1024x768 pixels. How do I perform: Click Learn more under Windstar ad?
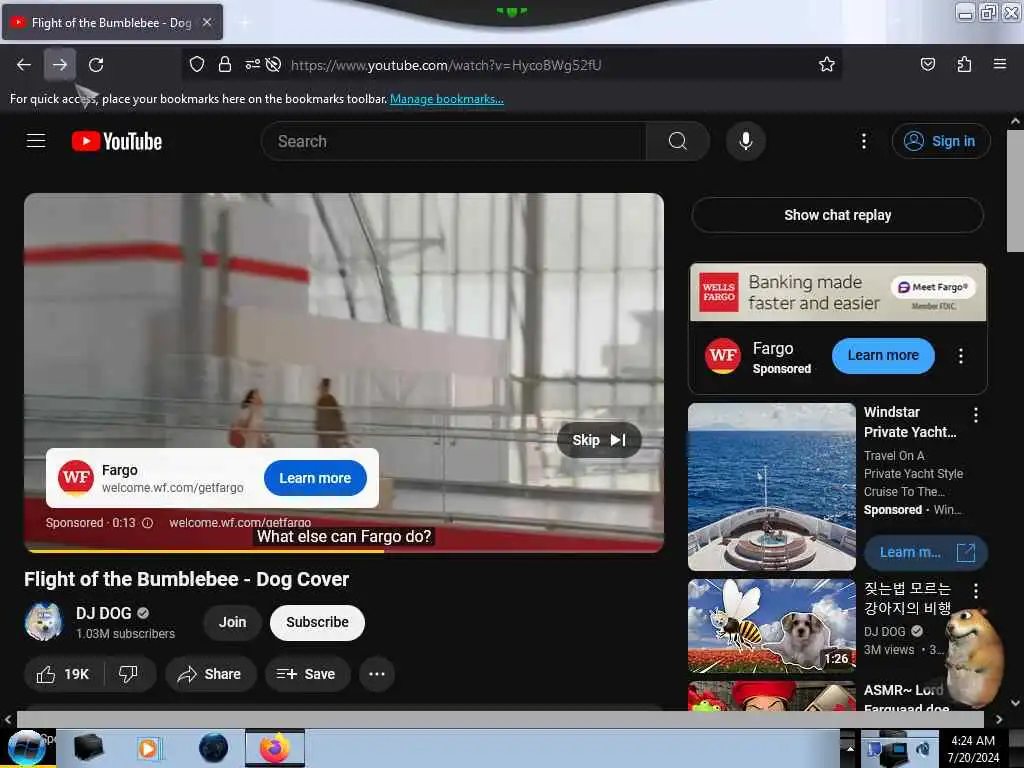(x=926, y=552)
